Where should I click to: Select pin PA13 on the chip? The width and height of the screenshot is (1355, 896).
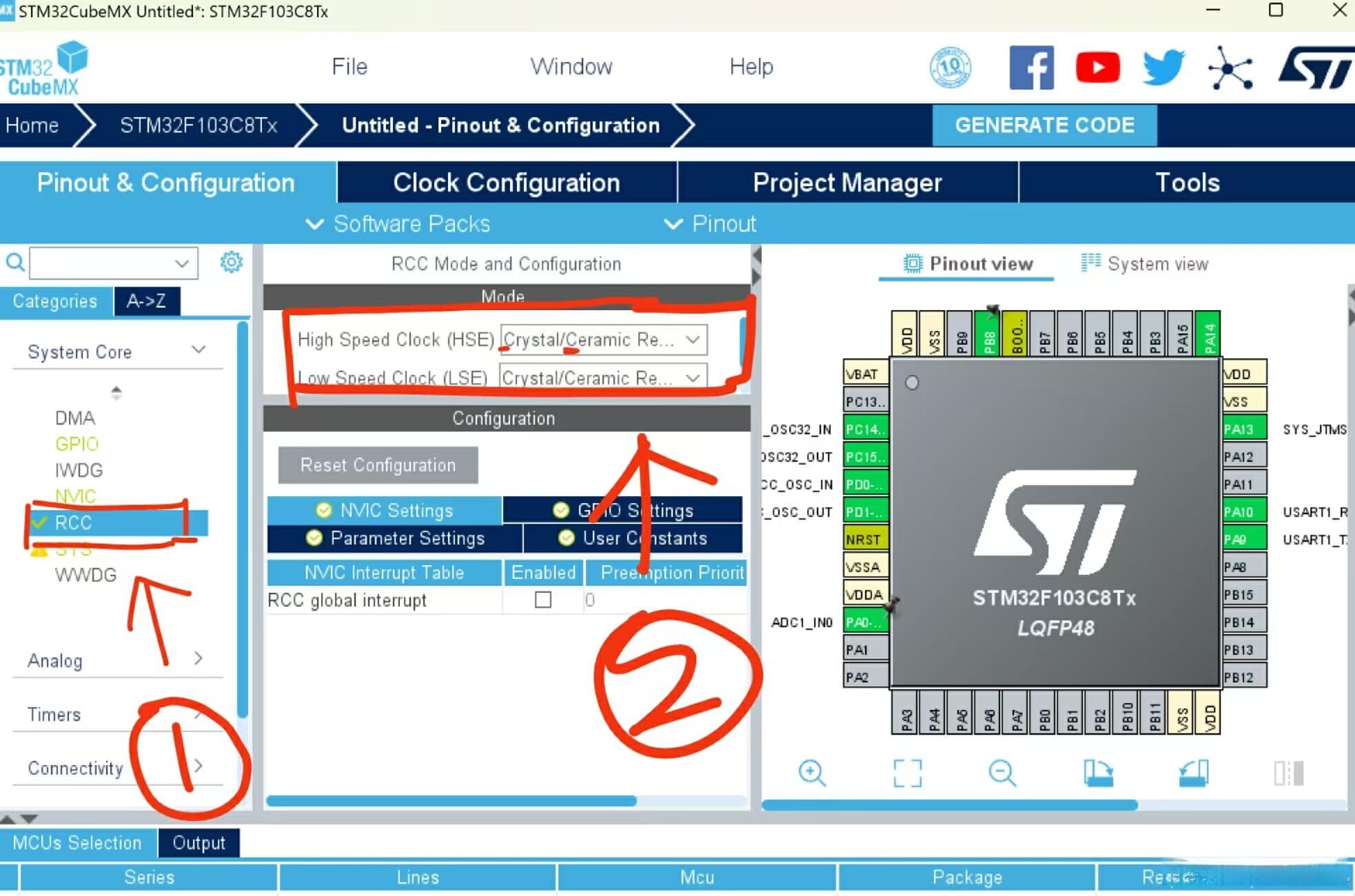[x=1244, y=429]
